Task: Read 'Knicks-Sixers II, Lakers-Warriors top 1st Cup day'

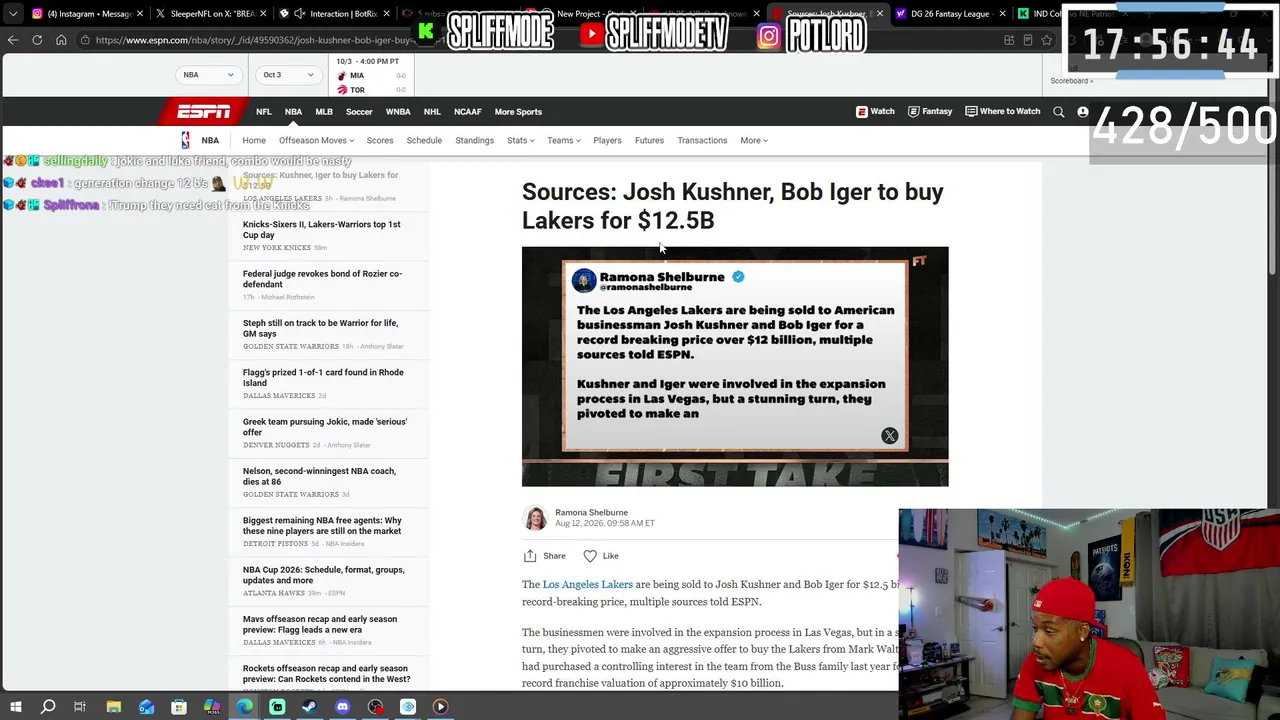Action: coord(321,230)
